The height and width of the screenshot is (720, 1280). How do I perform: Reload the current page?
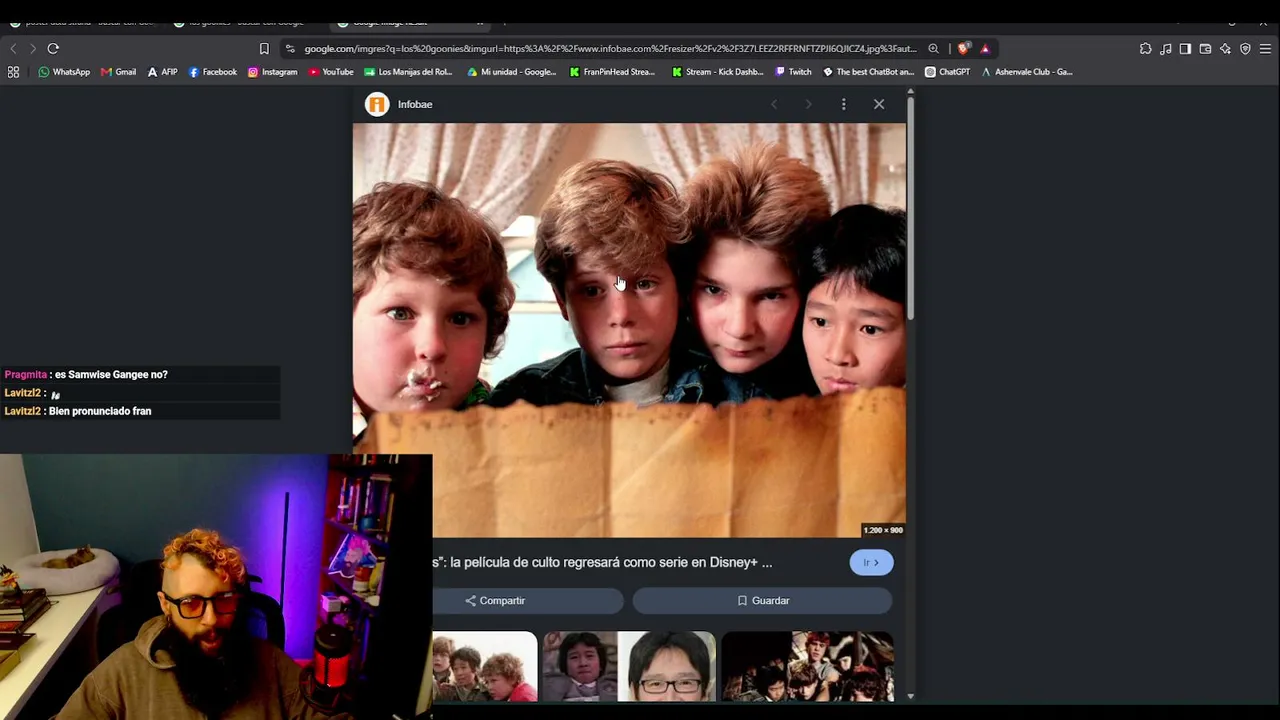[53, 48]
